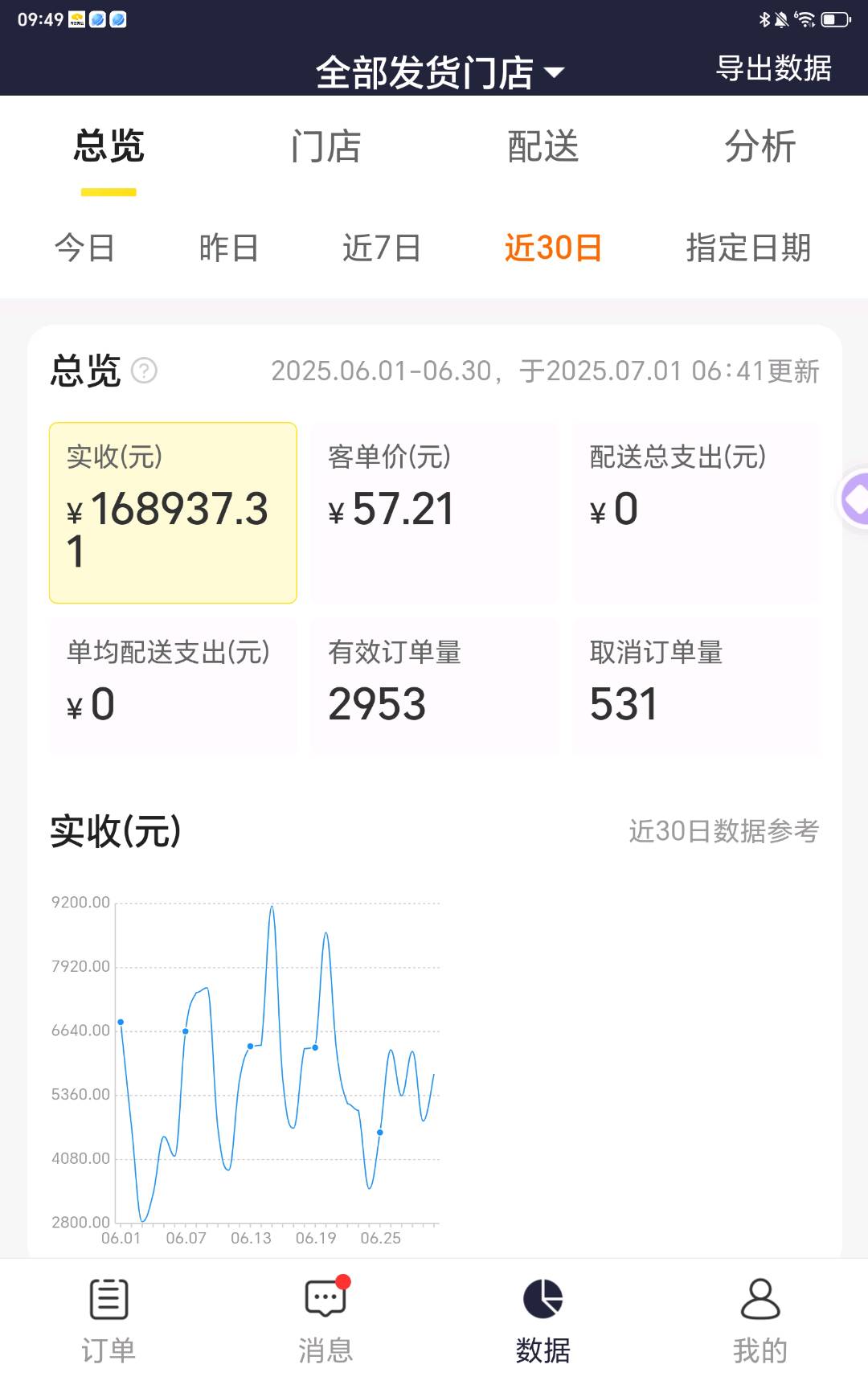This screenshot has width=868, height=1389.
Task: Switch to the 总览 tab
Action: [108, 146]
